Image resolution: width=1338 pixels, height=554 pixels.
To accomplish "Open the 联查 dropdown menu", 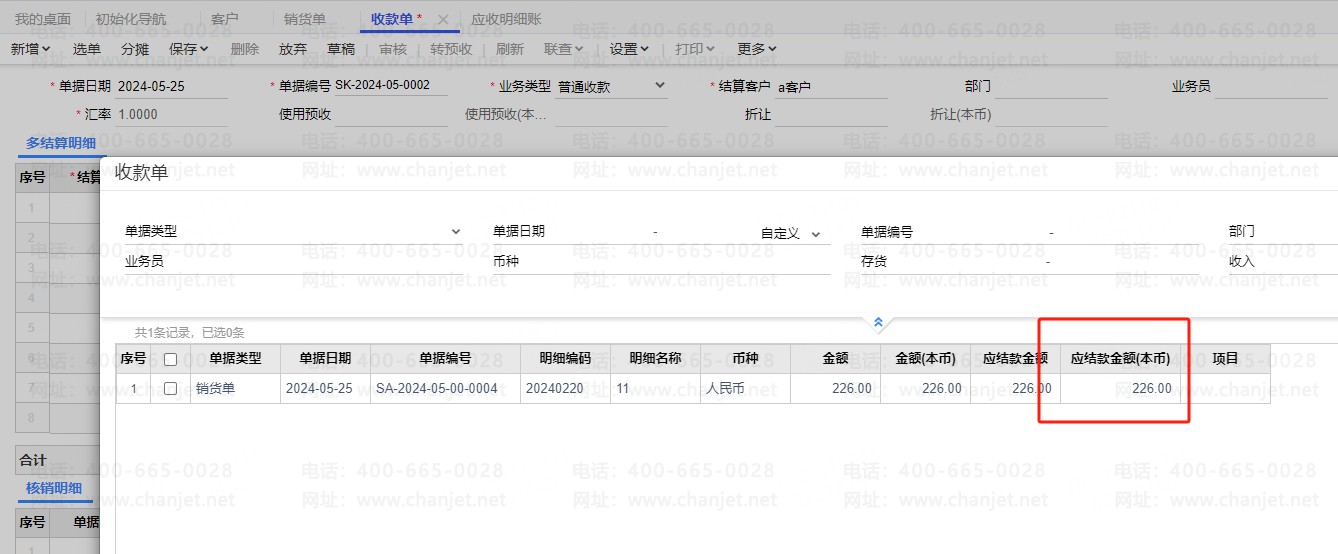I will (564, 48).
